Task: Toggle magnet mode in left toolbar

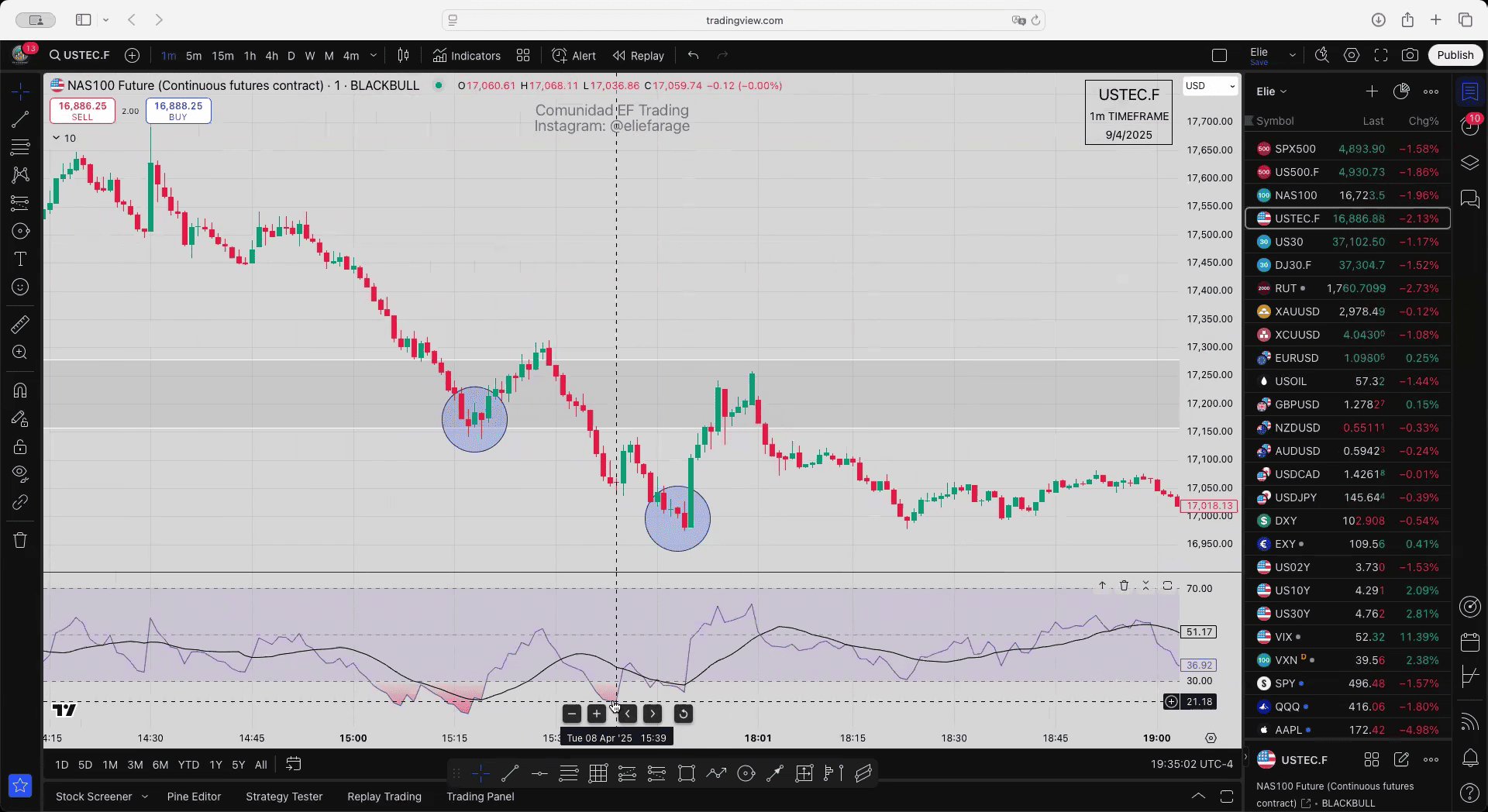Action: click(x=21, y=391)
